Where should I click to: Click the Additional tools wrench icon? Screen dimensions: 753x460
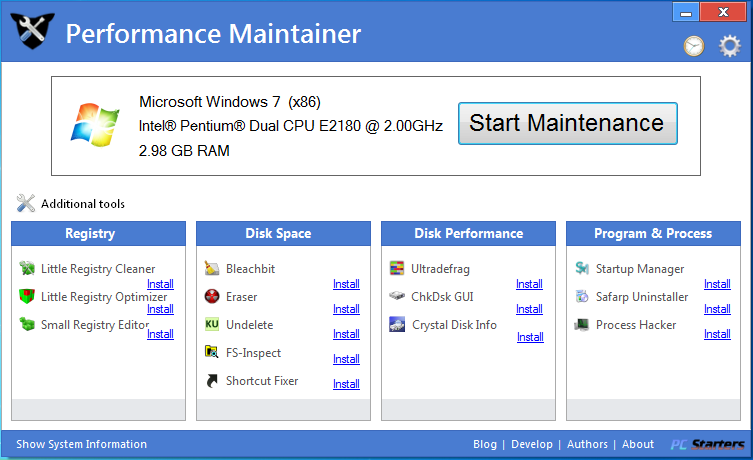click(25, 203)
